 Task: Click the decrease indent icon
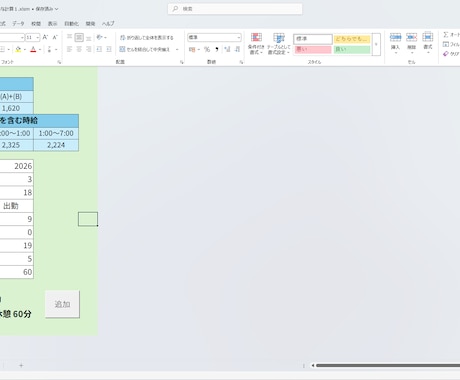[99, 49]
